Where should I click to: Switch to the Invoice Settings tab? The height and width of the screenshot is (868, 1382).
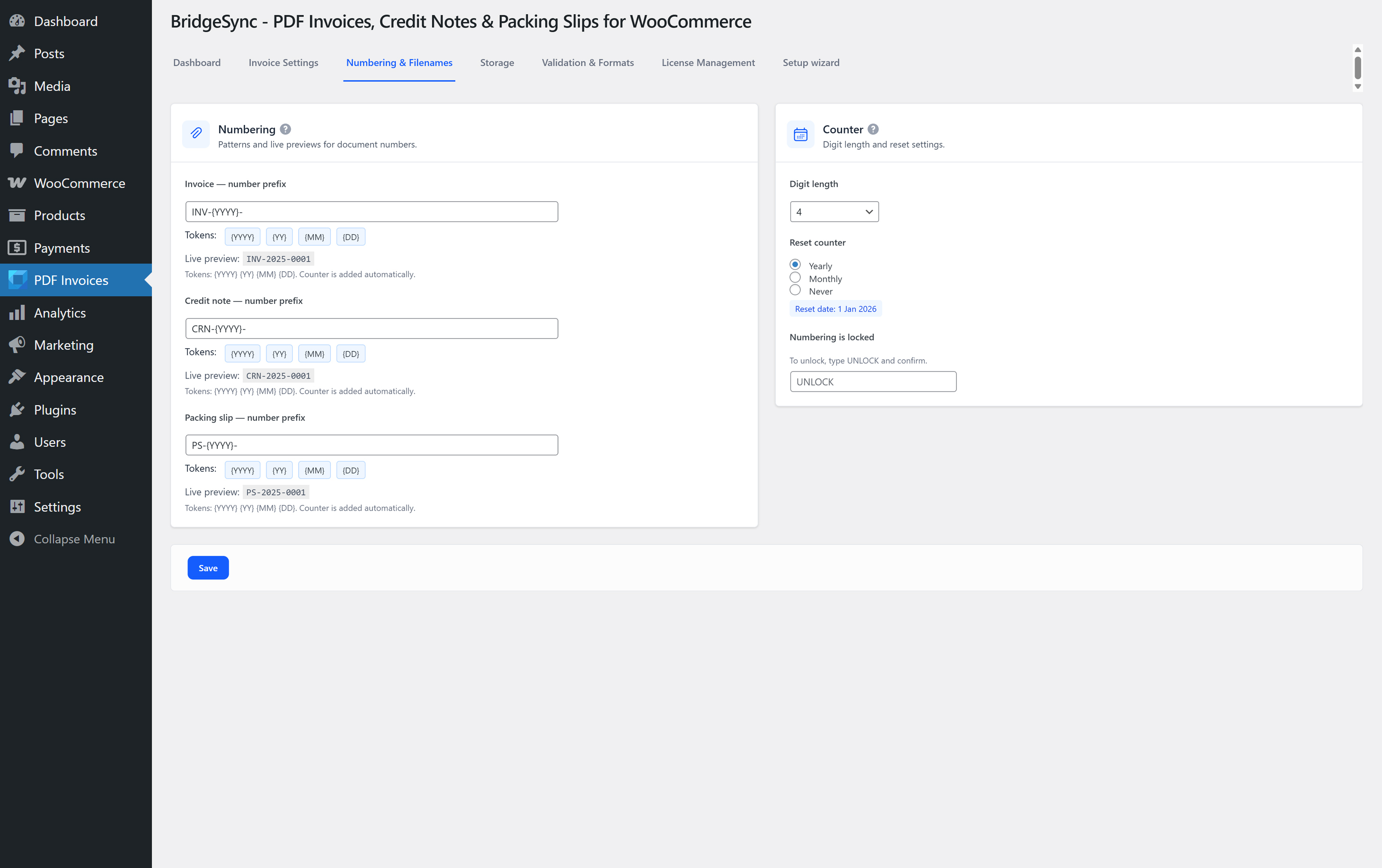tap(283, 62)
